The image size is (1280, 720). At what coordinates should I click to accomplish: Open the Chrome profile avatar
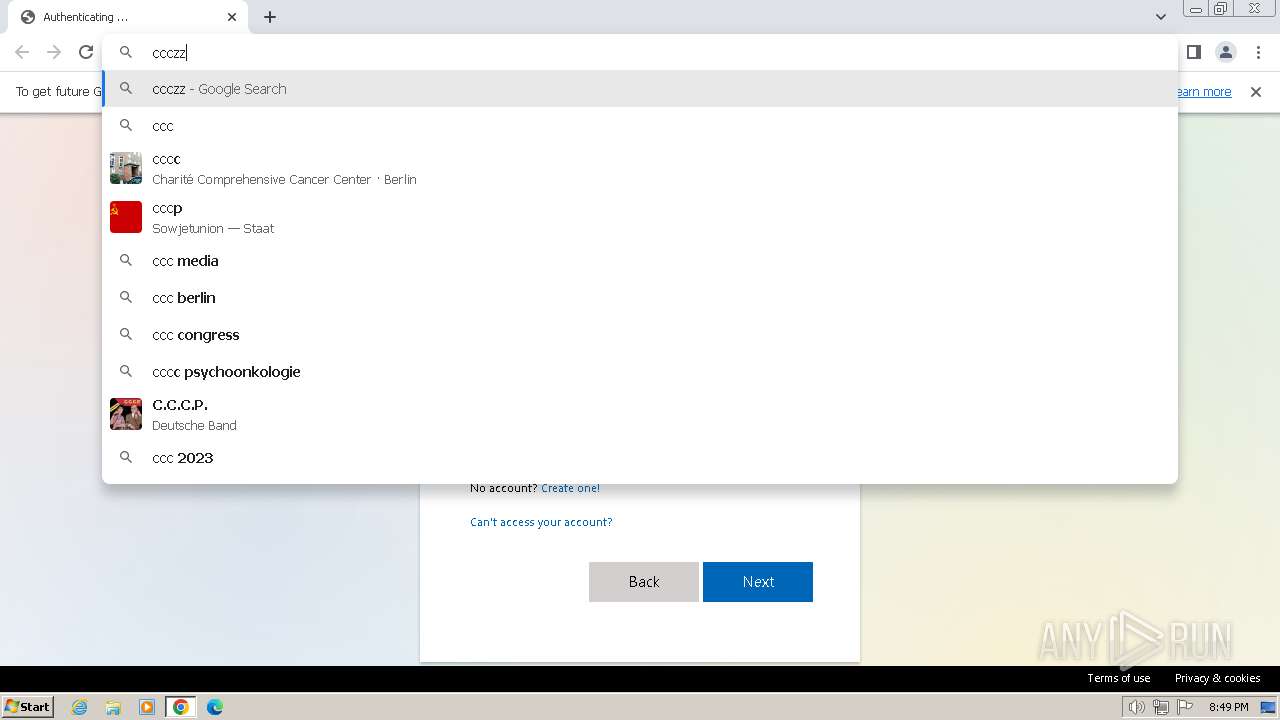click(x=1225, y=52)
